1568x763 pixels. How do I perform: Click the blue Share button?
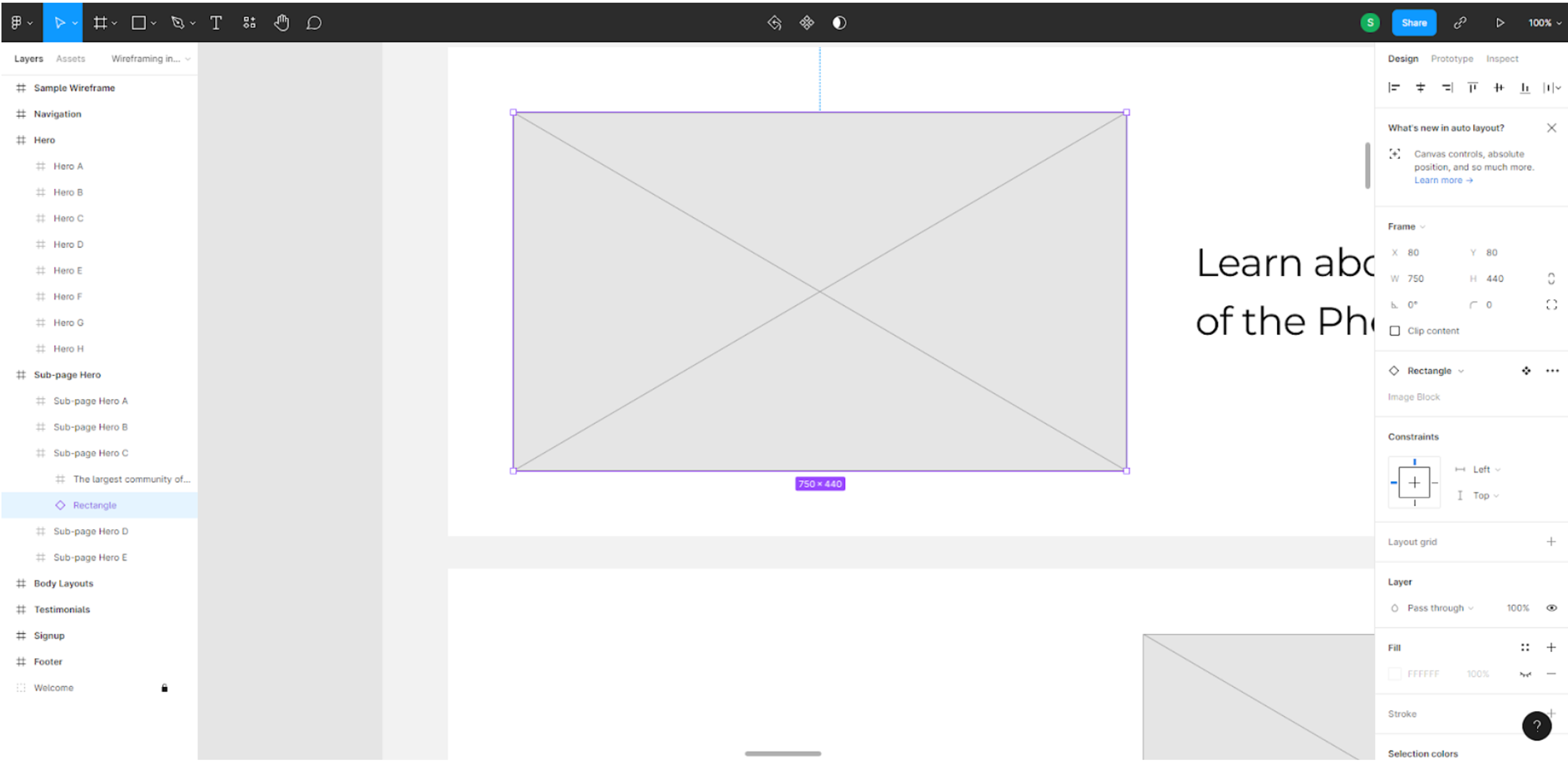click(x=1413, y=23)
